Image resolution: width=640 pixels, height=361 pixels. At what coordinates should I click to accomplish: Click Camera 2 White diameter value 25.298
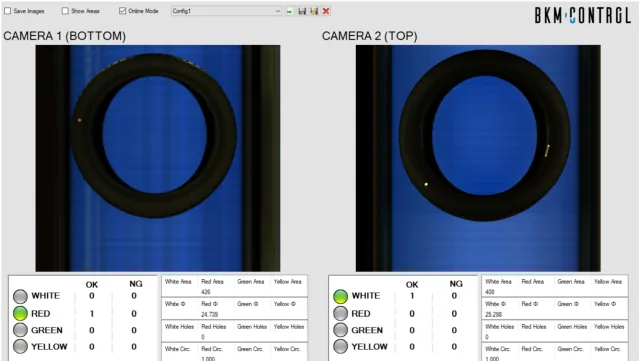[x=493, y=314]
